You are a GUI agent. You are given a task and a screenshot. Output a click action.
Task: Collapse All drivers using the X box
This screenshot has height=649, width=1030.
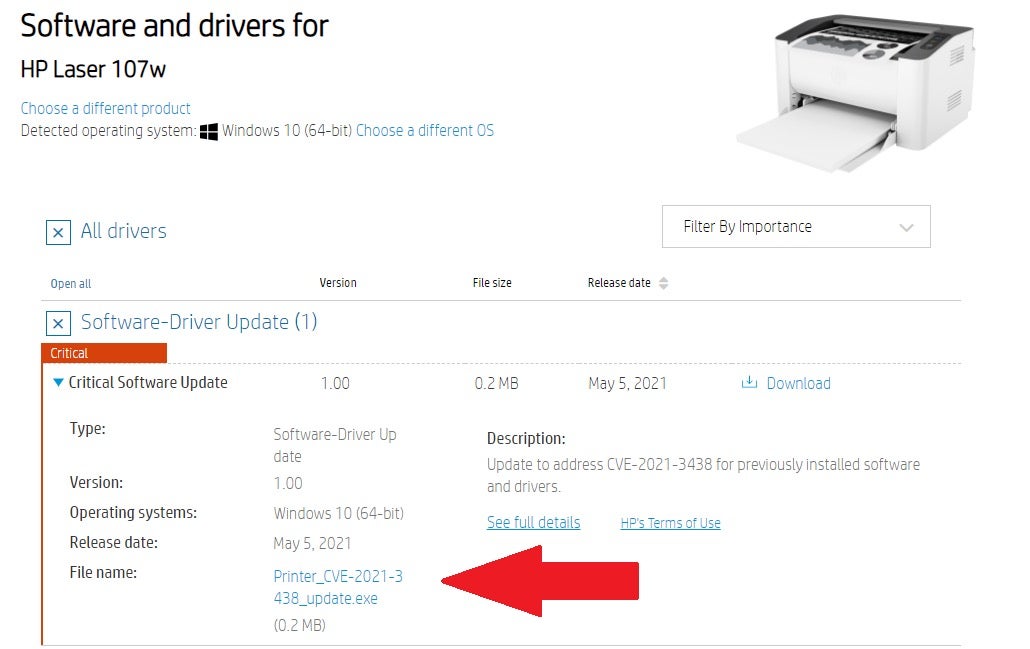(58, 232)
